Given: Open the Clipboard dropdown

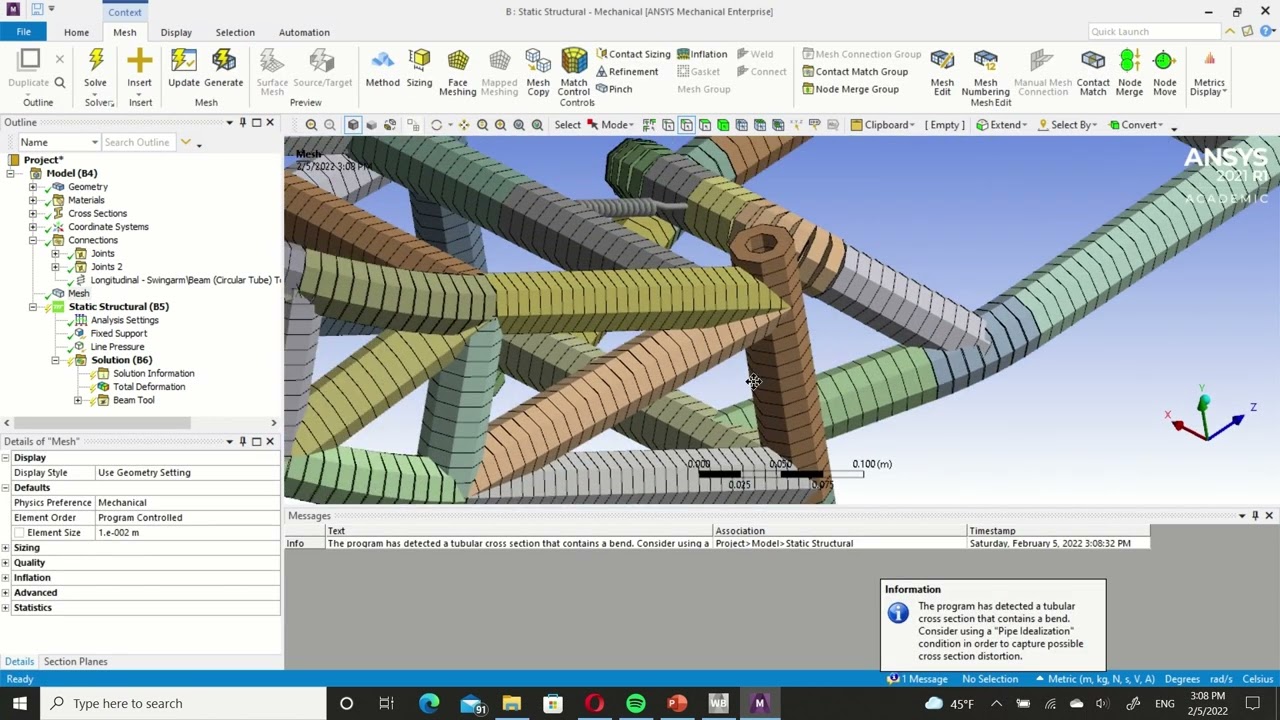Looking at the screenshot, I should coord(882,125).
